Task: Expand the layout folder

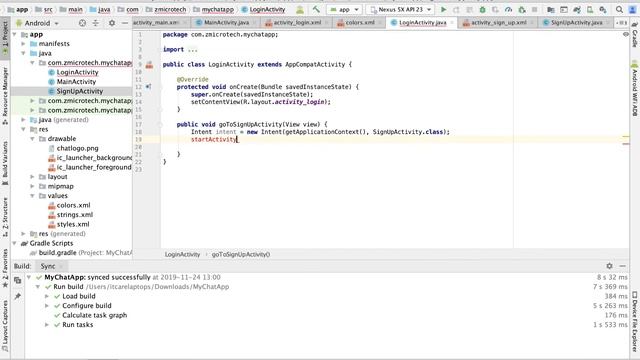Action: point(33,177)
